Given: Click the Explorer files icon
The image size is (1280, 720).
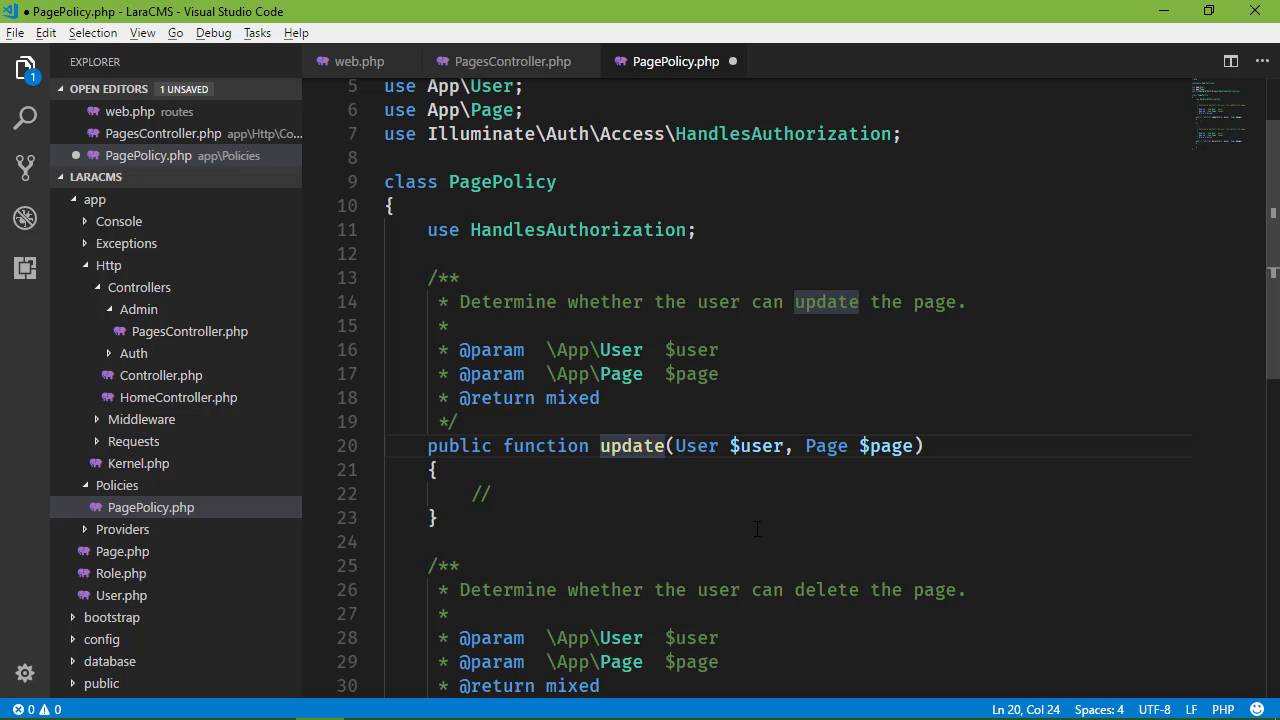Looking at the screenshot, I should point(25,69).
